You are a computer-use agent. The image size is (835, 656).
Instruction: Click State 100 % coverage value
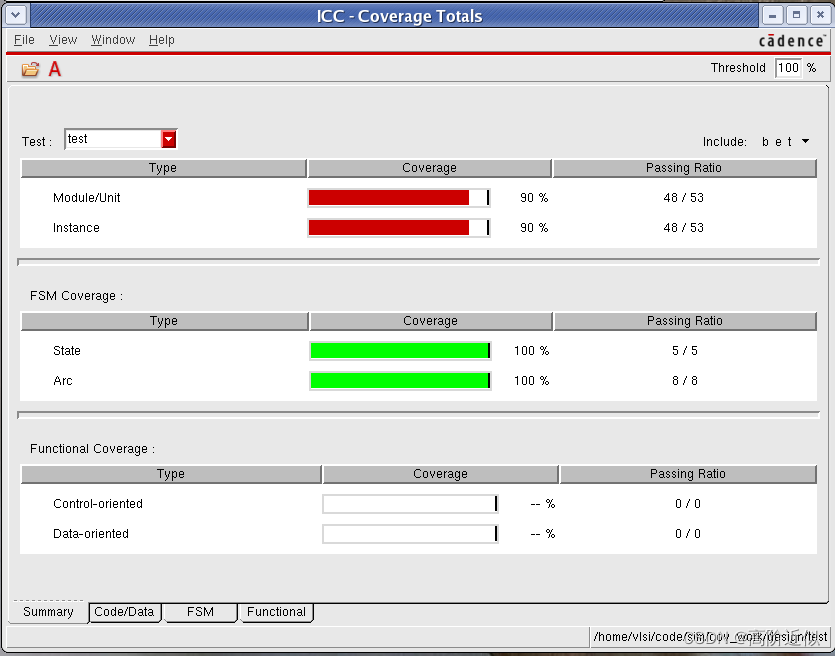click(x=531, y=350)
